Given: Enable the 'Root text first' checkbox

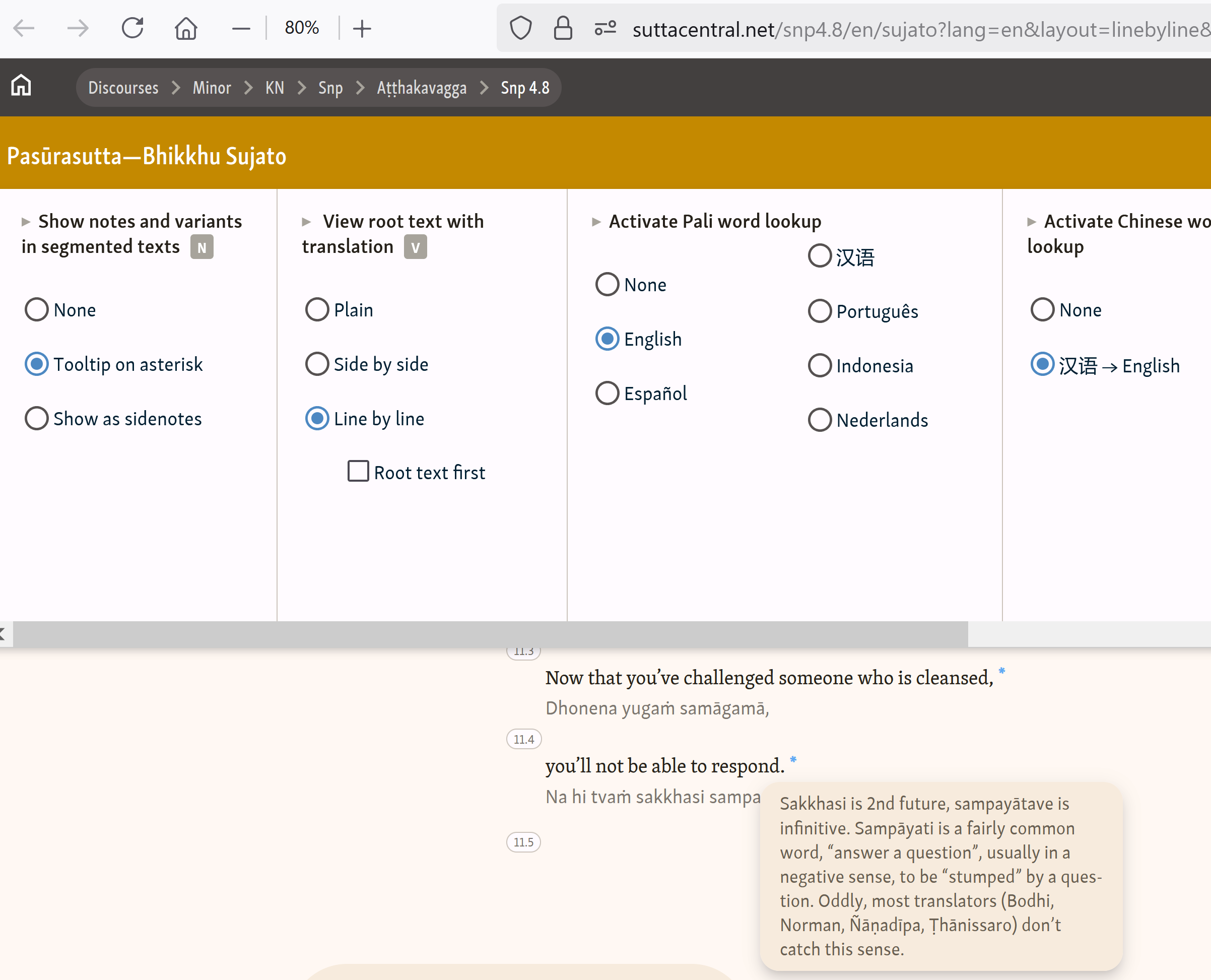Looking at the screenshot, I should coord(358,472).
